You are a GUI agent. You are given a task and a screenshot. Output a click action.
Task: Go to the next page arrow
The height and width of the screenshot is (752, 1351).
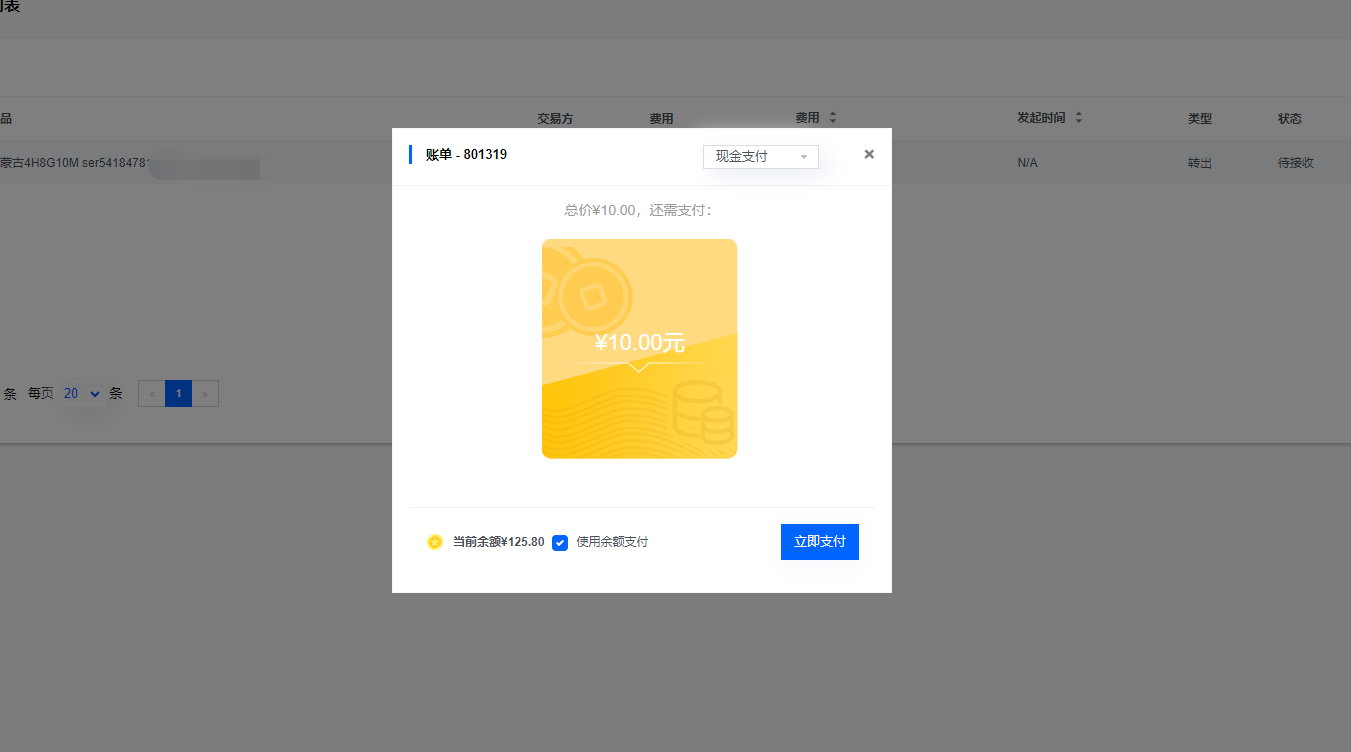(205, 394)
